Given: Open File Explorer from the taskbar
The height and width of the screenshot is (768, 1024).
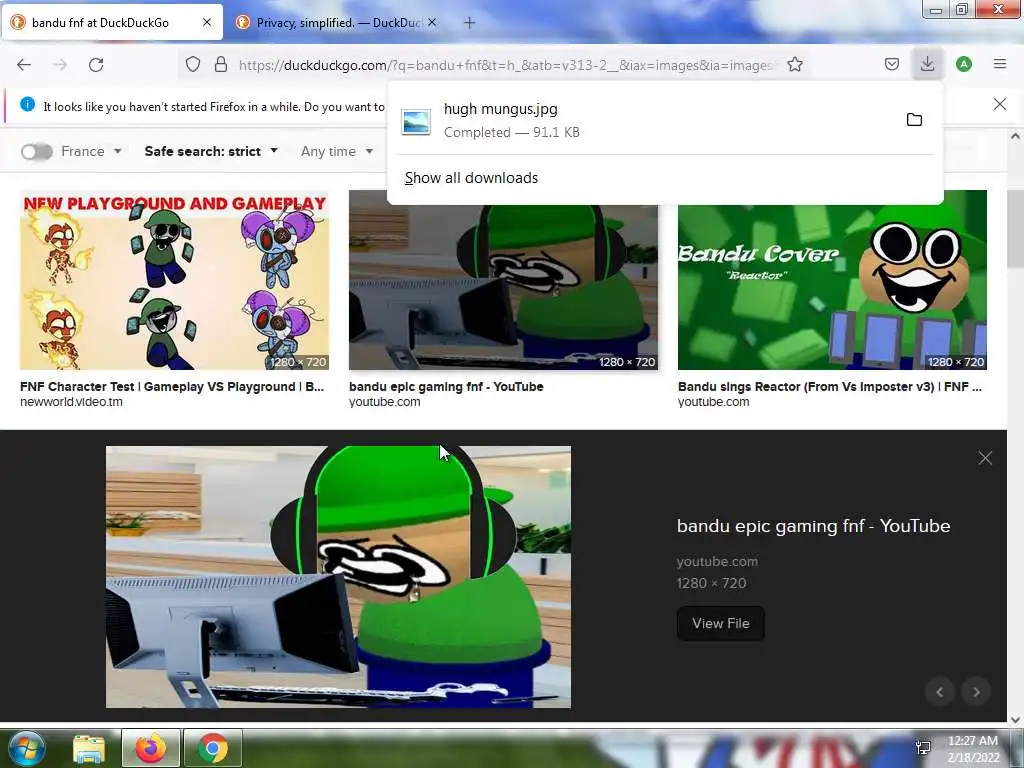Looking at the screenshot, I should [x=89, y=748].
